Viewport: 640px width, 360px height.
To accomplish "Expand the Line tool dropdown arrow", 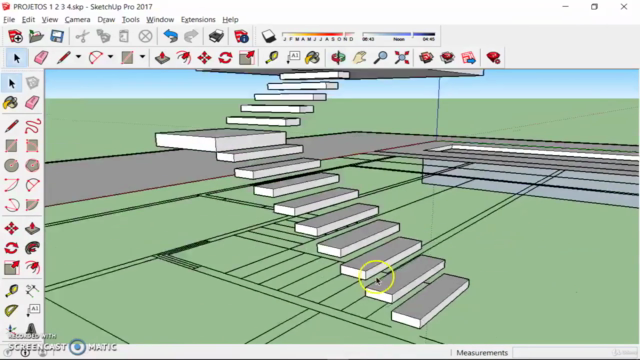I will [x=78, y=57].
